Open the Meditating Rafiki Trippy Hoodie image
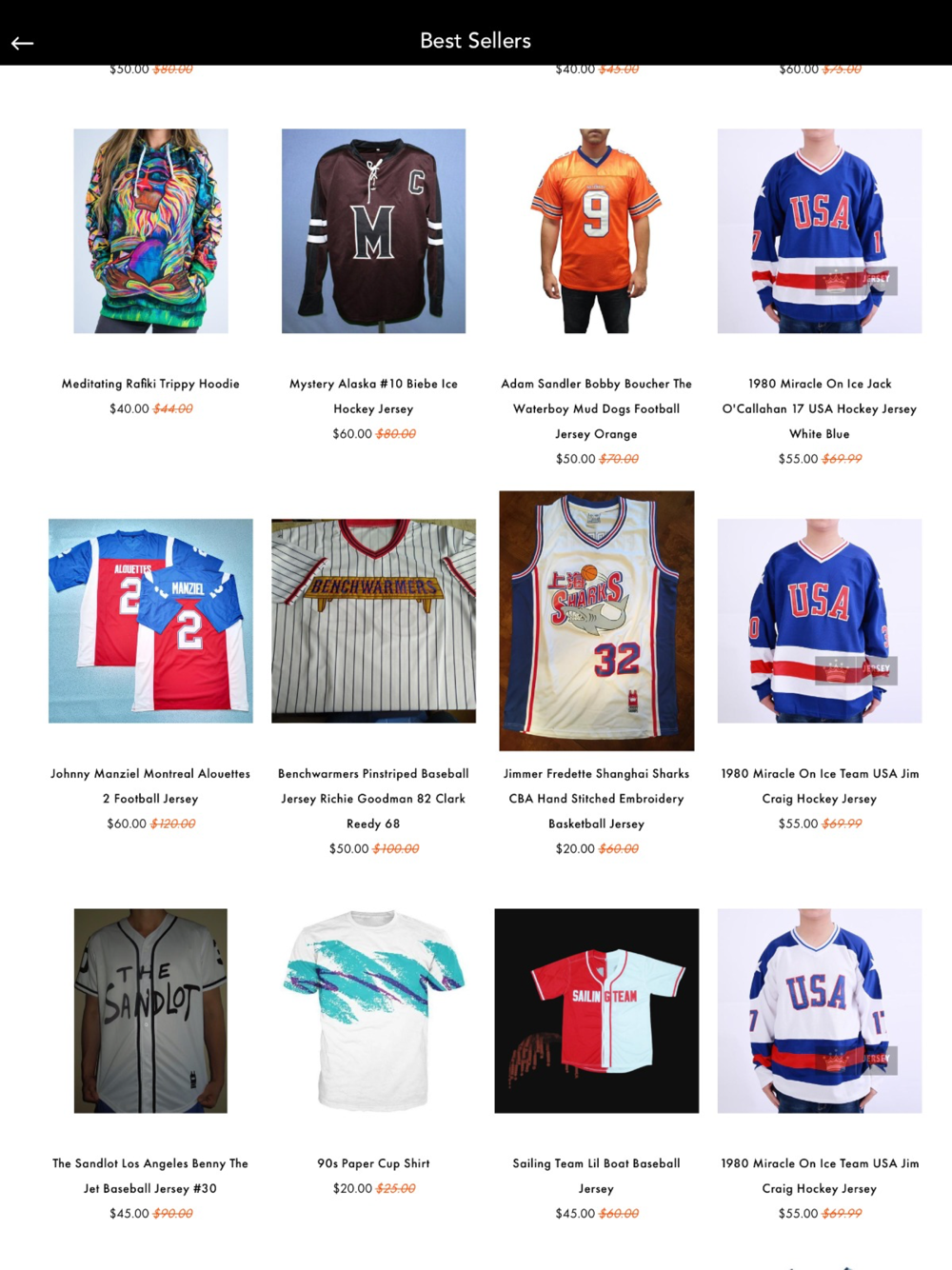Screen dimensions: 952x1270 (150, 231)
